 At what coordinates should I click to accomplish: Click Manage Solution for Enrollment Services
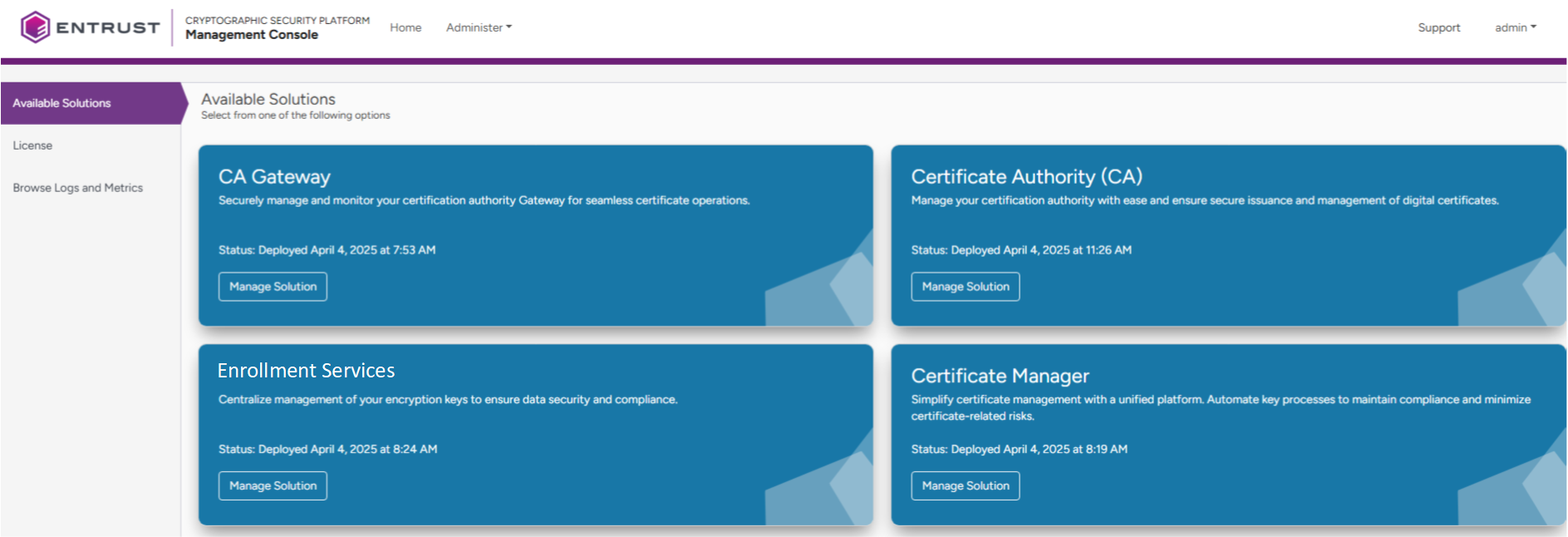(x=273, y=486)
